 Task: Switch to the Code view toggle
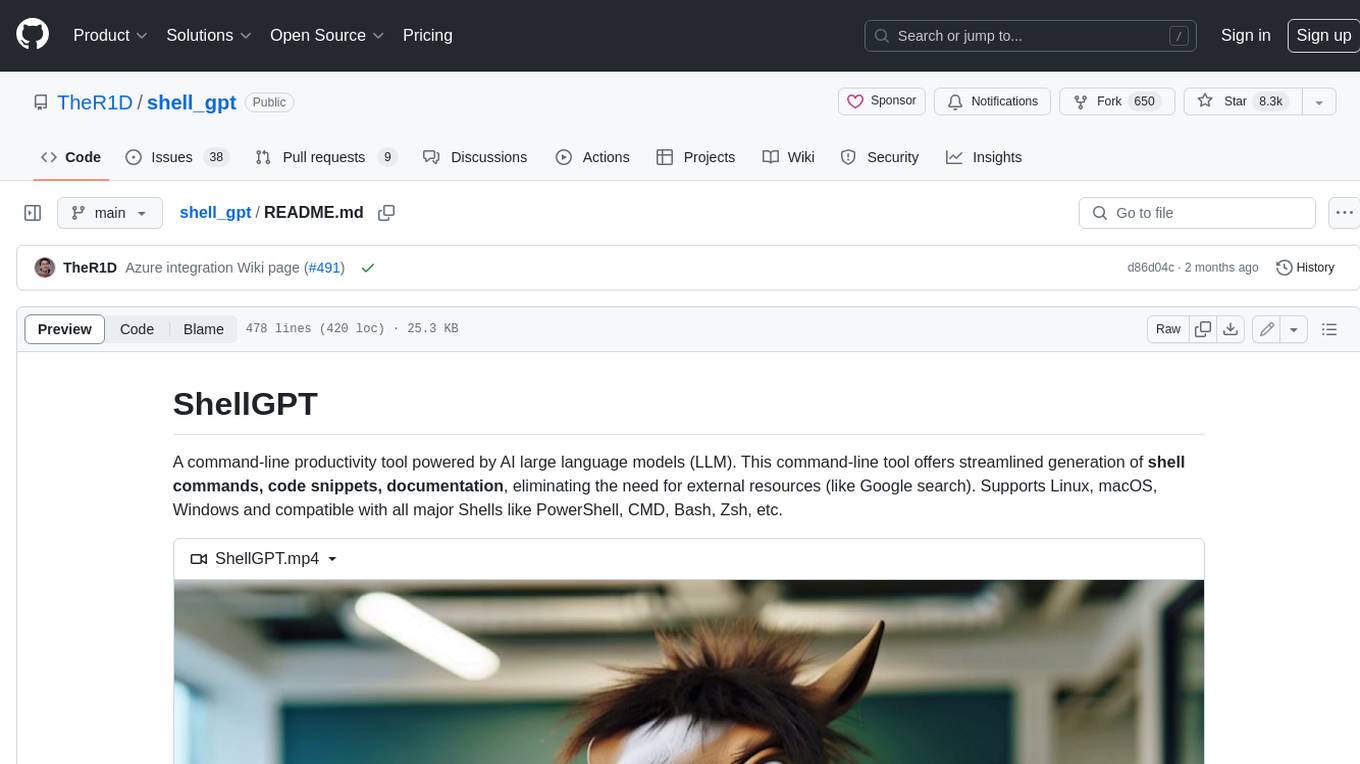click(x=137, y=329)
